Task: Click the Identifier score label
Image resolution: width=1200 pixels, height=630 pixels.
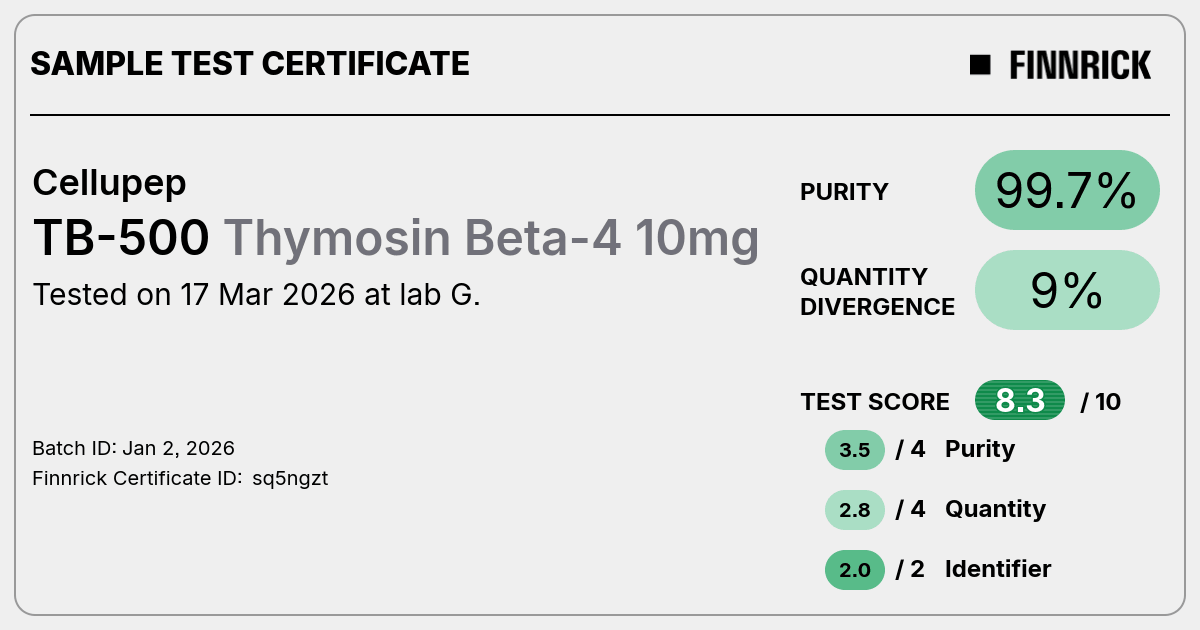Action: tap(998, 569)
